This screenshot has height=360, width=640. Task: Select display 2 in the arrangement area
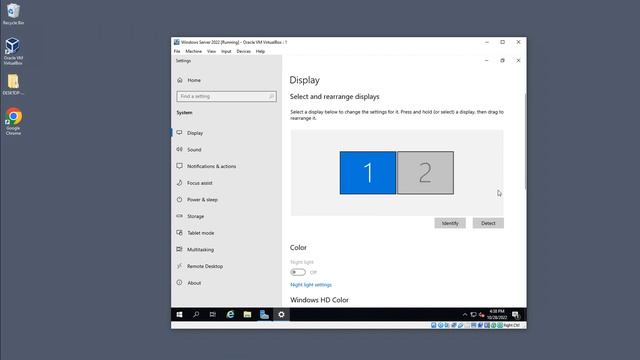(425, 173)
